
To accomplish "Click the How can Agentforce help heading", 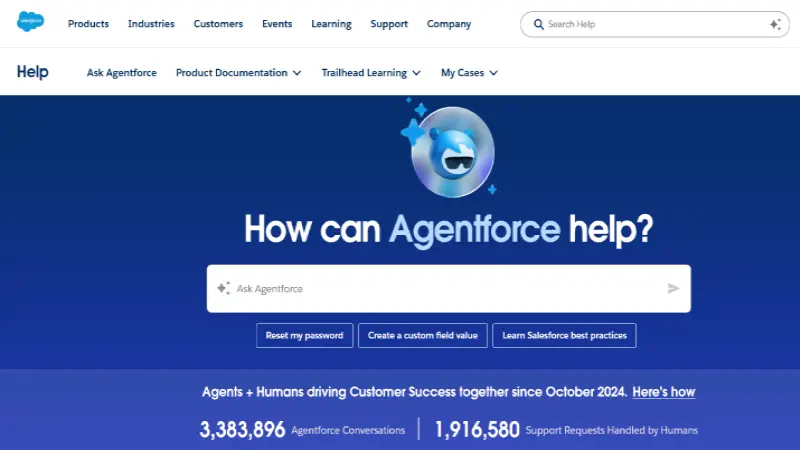I will [x=448, y=229].
